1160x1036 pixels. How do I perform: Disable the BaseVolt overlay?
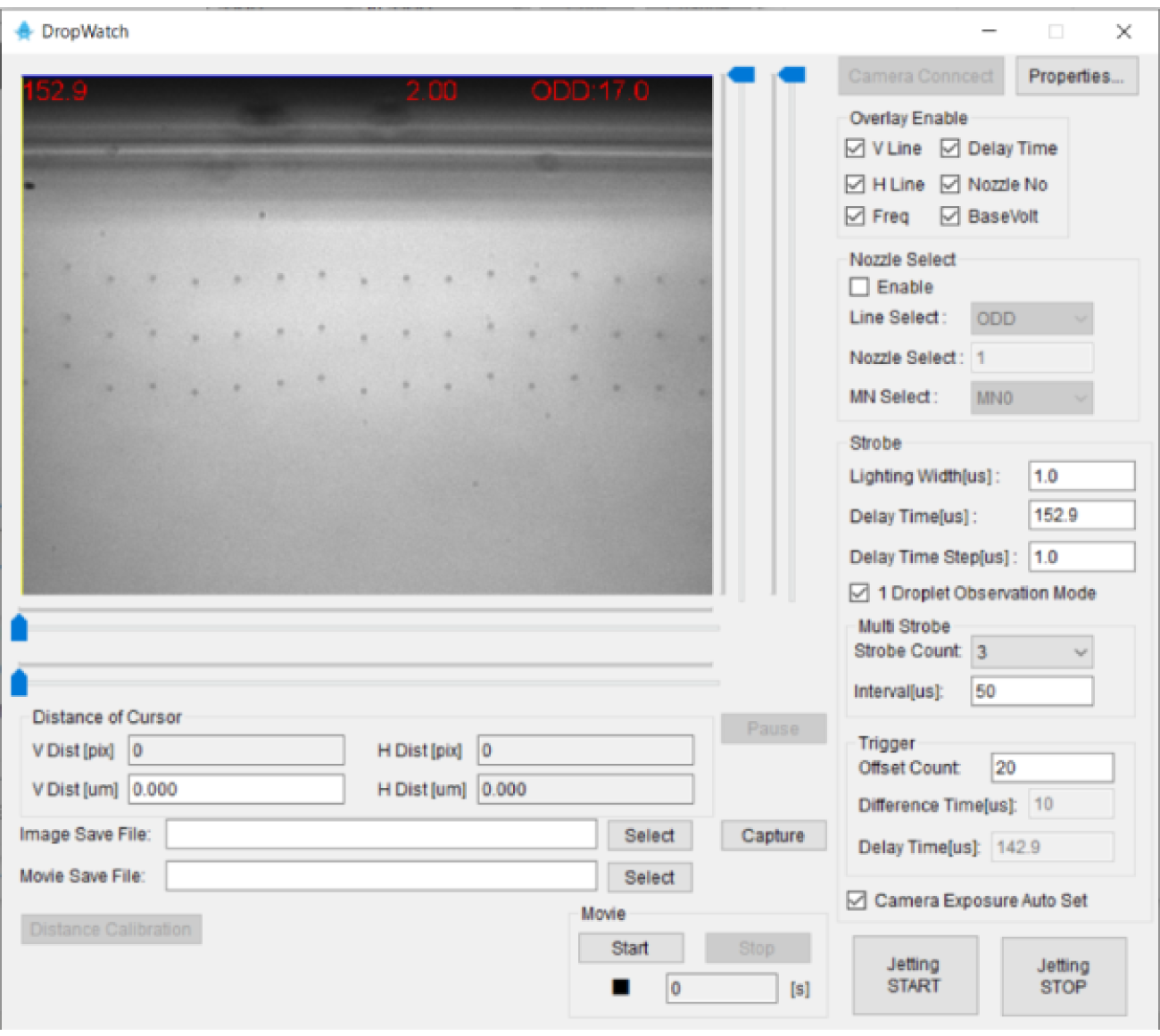pyautogui.click(x=949, y=217)
